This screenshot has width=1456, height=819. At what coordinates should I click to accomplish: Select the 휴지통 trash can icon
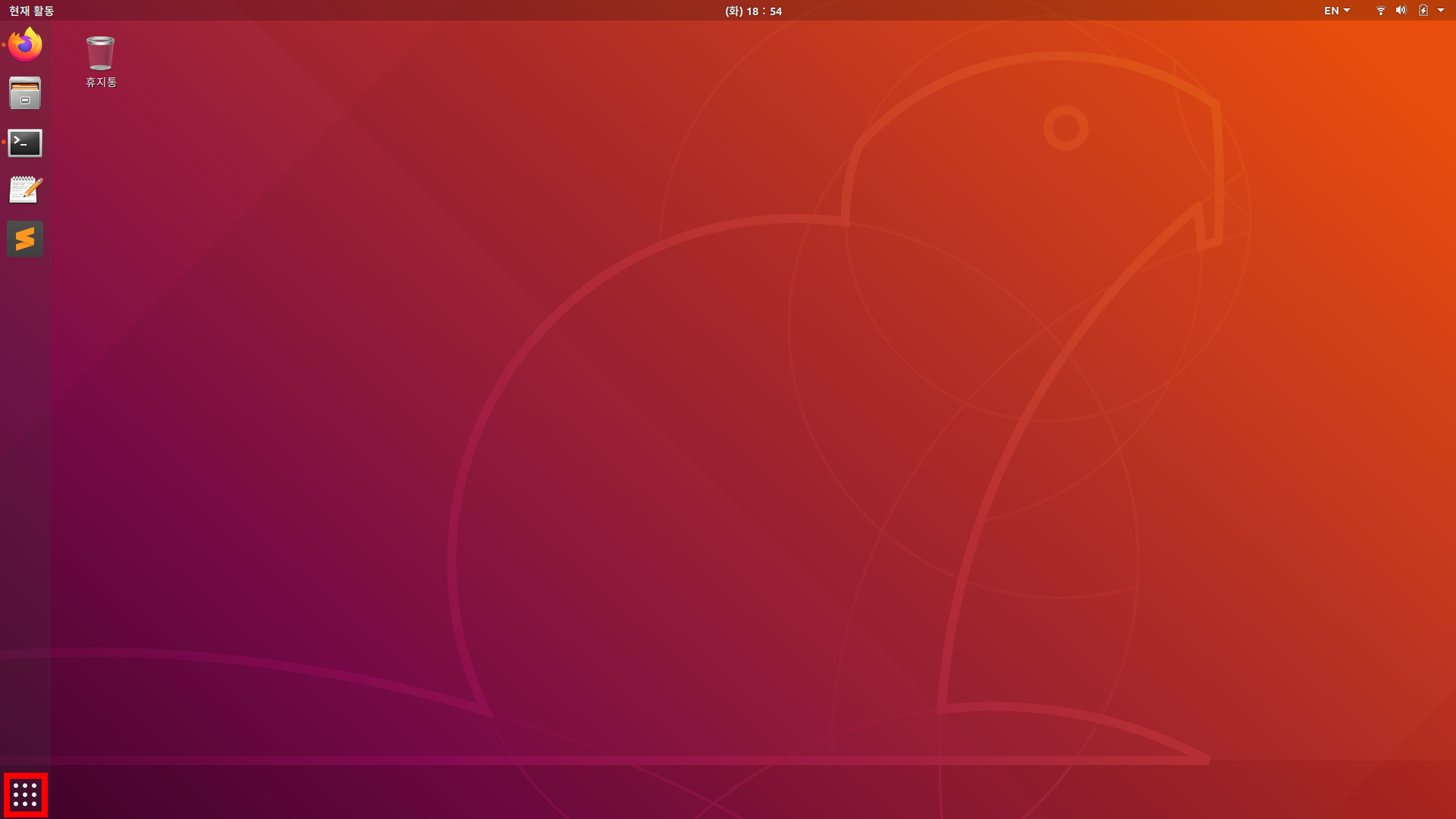coord(100,53)
